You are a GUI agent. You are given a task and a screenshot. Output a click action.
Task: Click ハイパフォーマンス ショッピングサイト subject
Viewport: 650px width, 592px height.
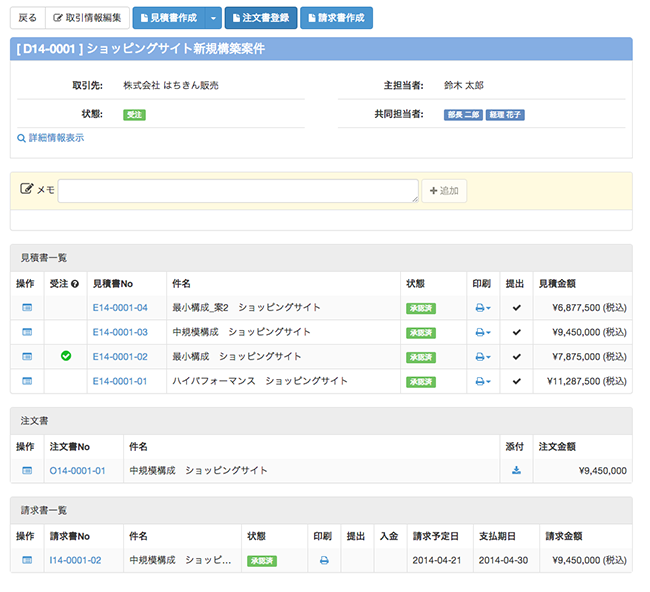[x=260, y=381]
